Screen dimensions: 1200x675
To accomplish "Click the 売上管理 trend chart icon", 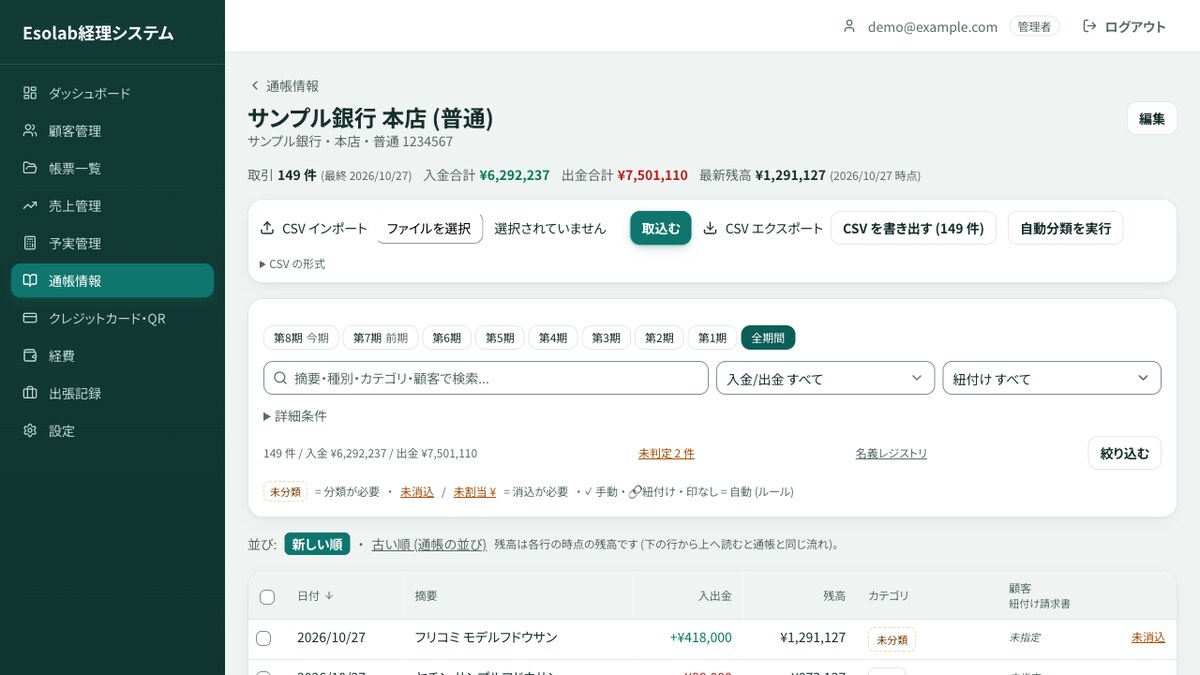I will pos(30,206).
